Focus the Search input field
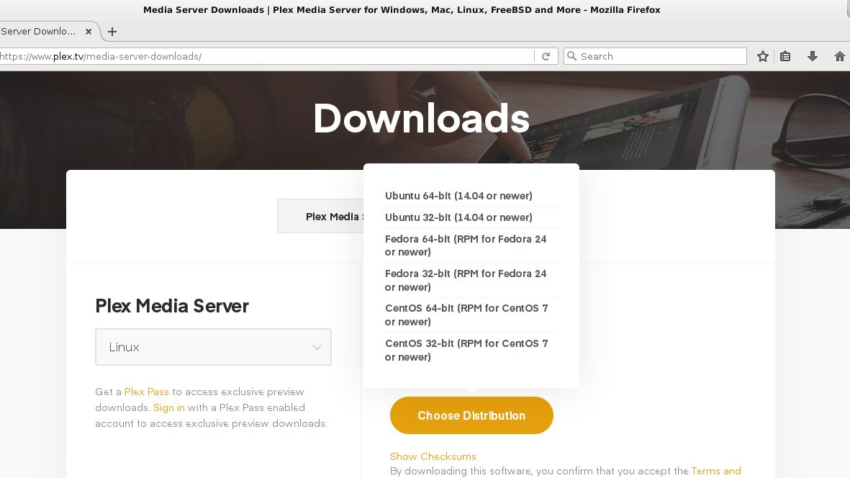850x478 pixels. pos(655,56)
